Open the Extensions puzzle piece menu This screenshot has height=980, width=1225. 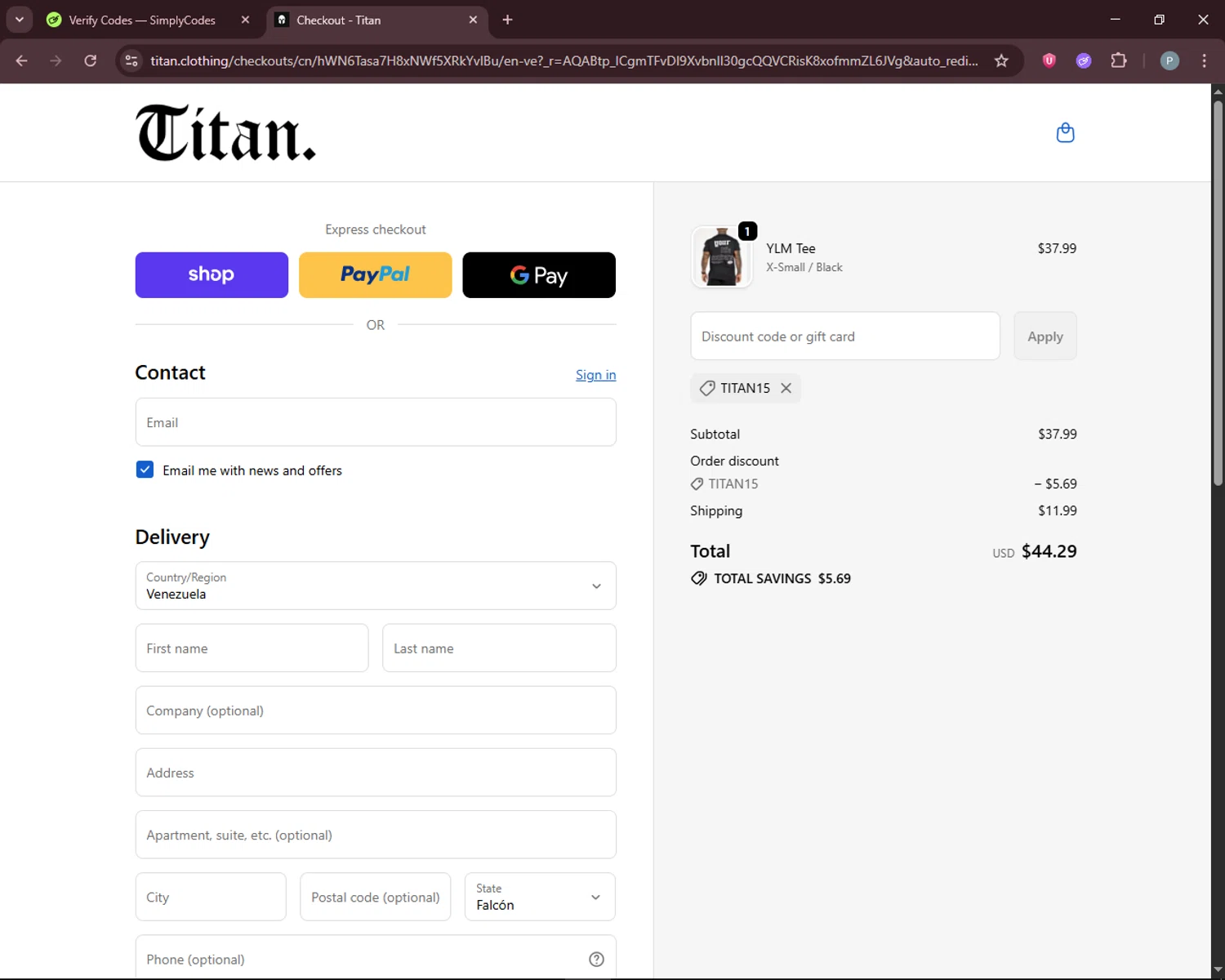click(1119, 60)
